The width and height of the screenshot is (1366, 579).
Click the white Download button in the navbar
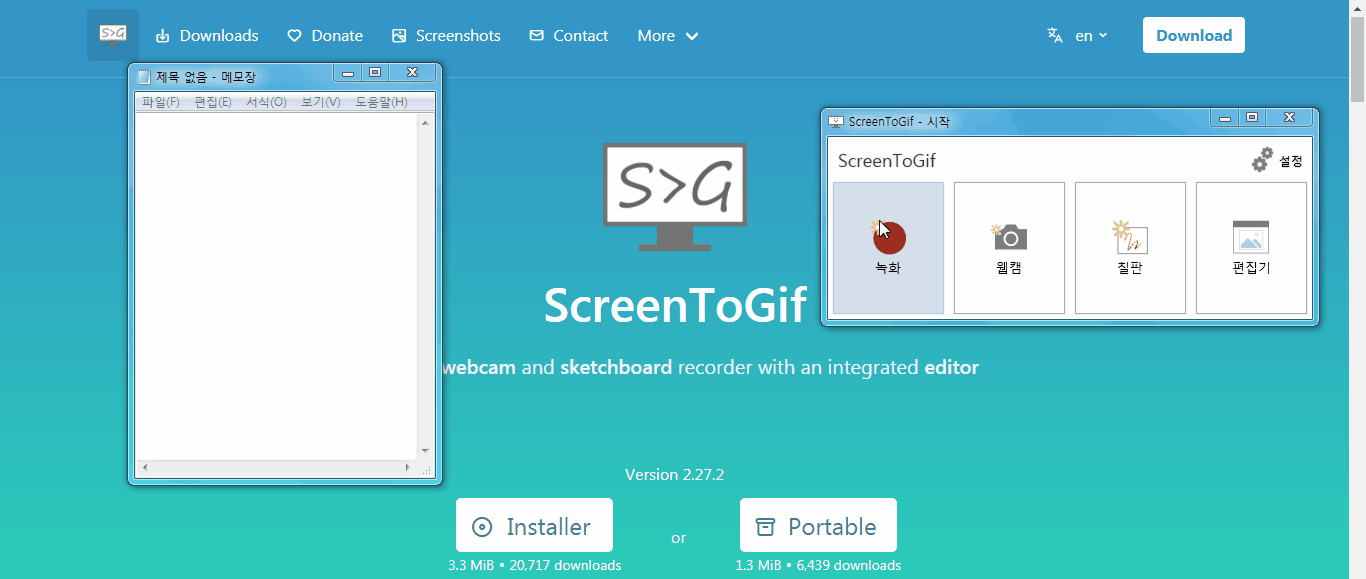click(1194, 35)
